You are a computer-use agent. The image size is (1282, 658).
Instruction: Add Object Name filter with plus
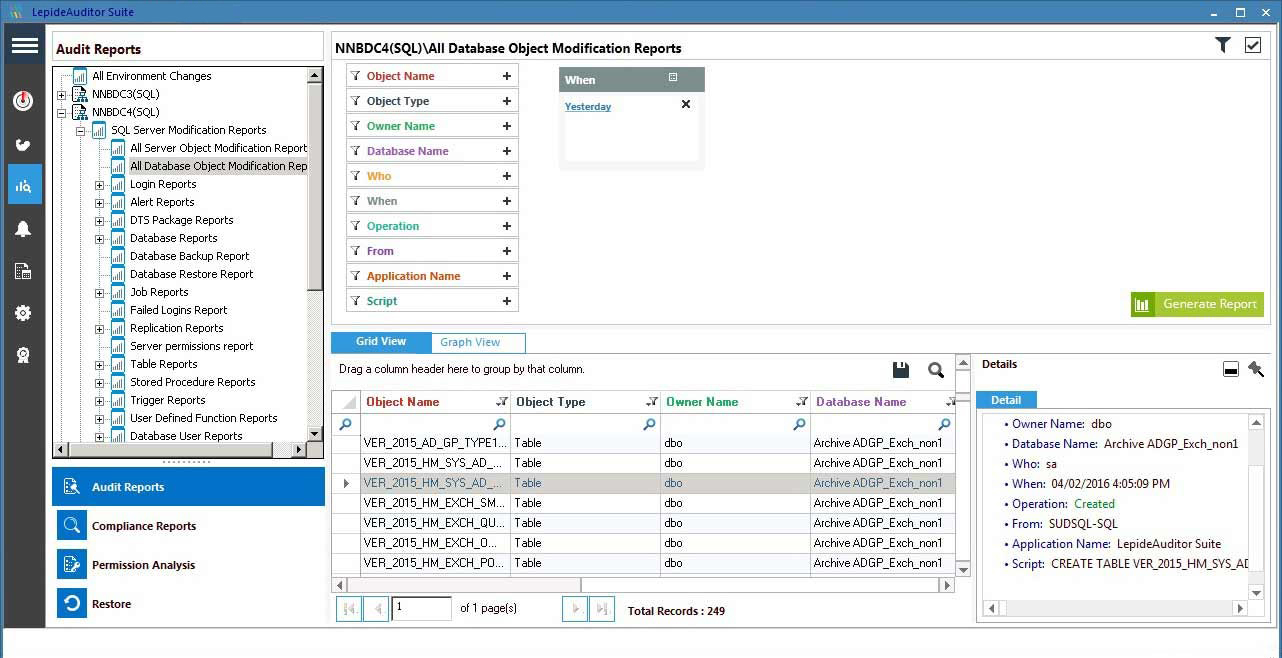[x=507, y=76]
